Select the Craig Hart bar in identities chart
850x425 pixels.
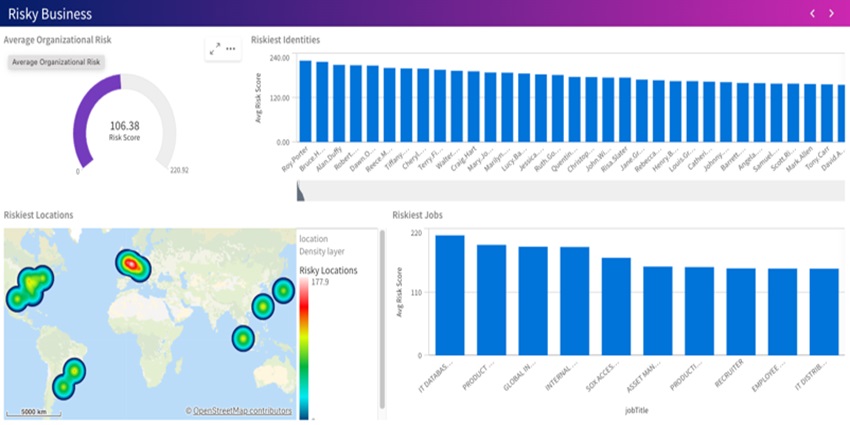(x=473, y=107)
